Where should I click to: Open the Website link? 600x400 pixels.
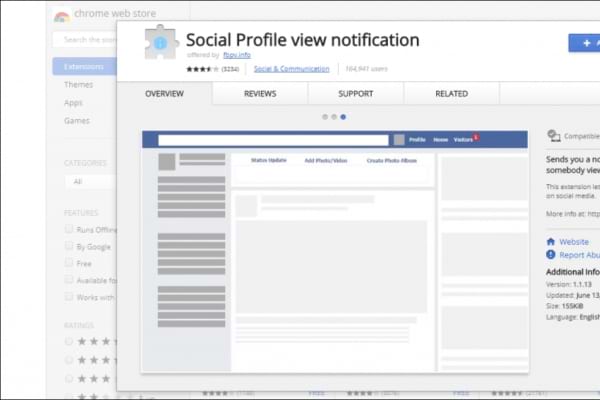point(574,242)
